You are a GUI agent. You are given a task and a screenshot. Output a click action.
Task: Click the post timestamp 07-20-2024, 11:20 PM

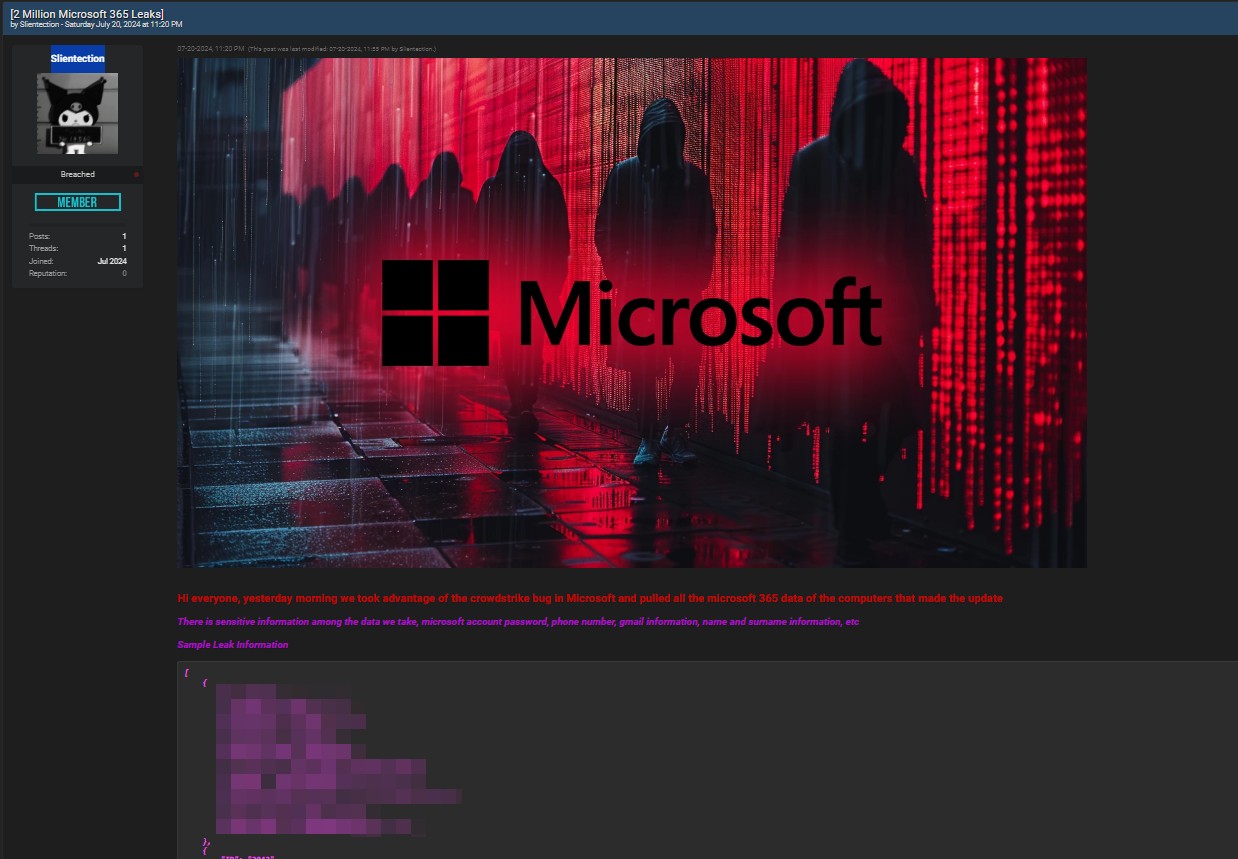coord(211,48)
